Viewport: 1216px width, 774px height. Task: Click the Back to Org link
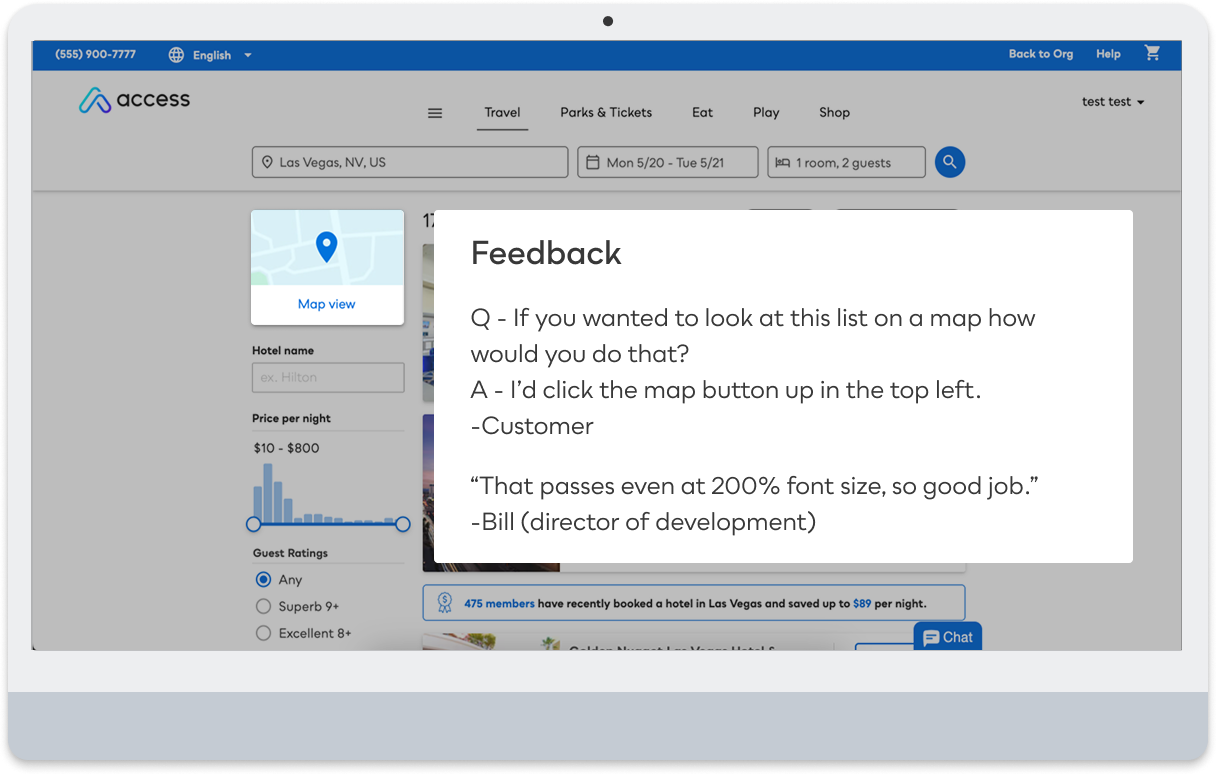[x=1041, y=54]
